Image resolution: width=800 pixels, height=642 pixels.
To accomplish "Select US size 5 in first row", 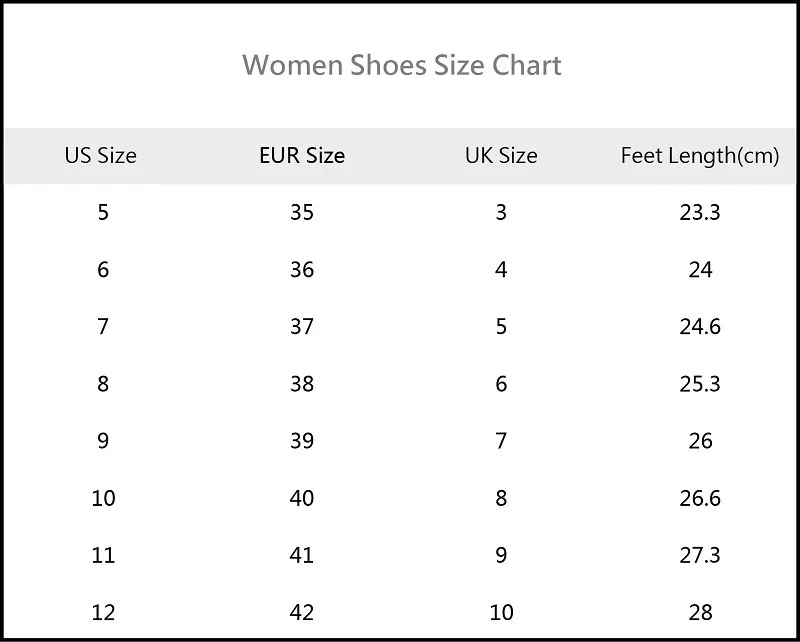I will pos(103,212).
